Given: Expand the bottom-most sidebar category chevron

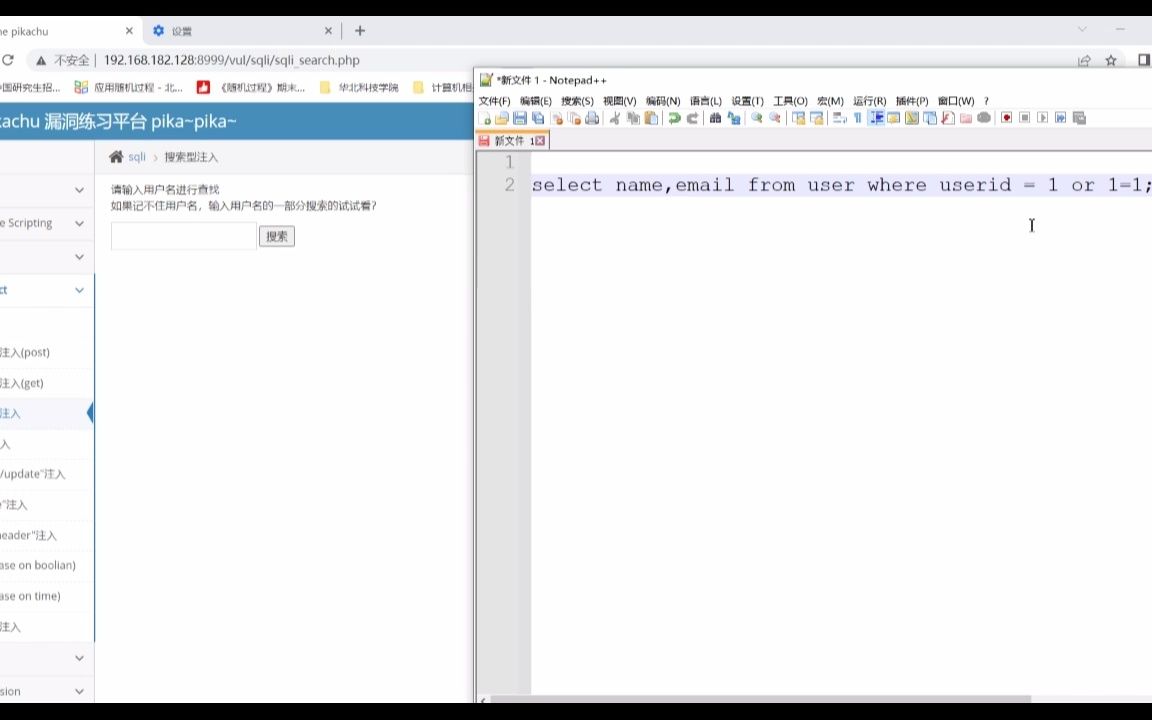Looking at the screenshot, I should [78, 691].
